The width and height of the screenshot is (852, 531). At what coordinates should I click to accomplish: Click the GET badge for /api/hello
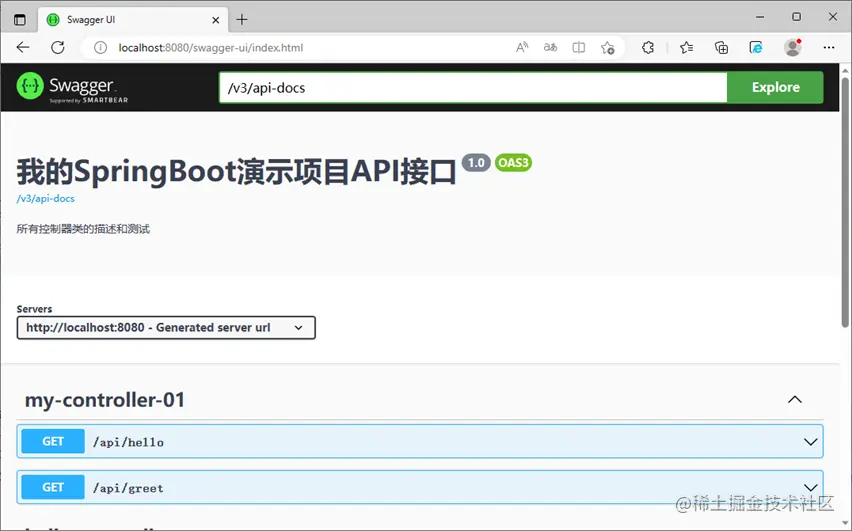point(53,441)
